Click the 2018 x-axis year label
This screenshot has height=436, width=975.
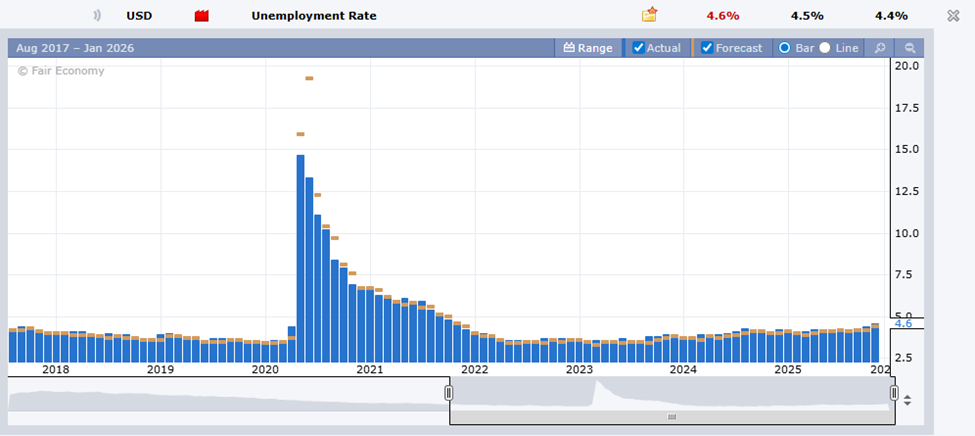(55, 369)
